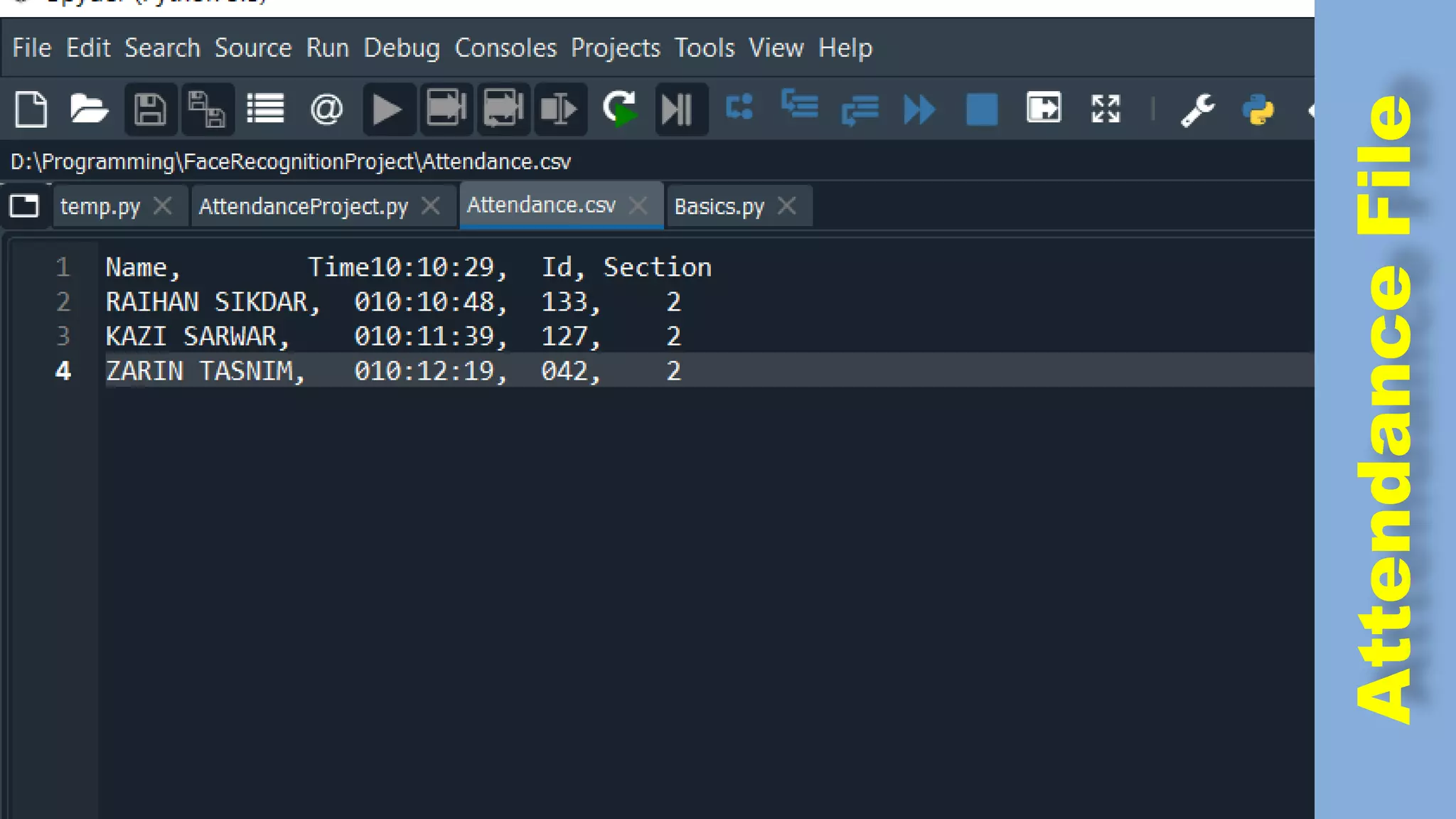Image resolution: width=1456 pixels, height=819 pixels.
Task: Click the Id value '042,'
Action: coord(572,372)
